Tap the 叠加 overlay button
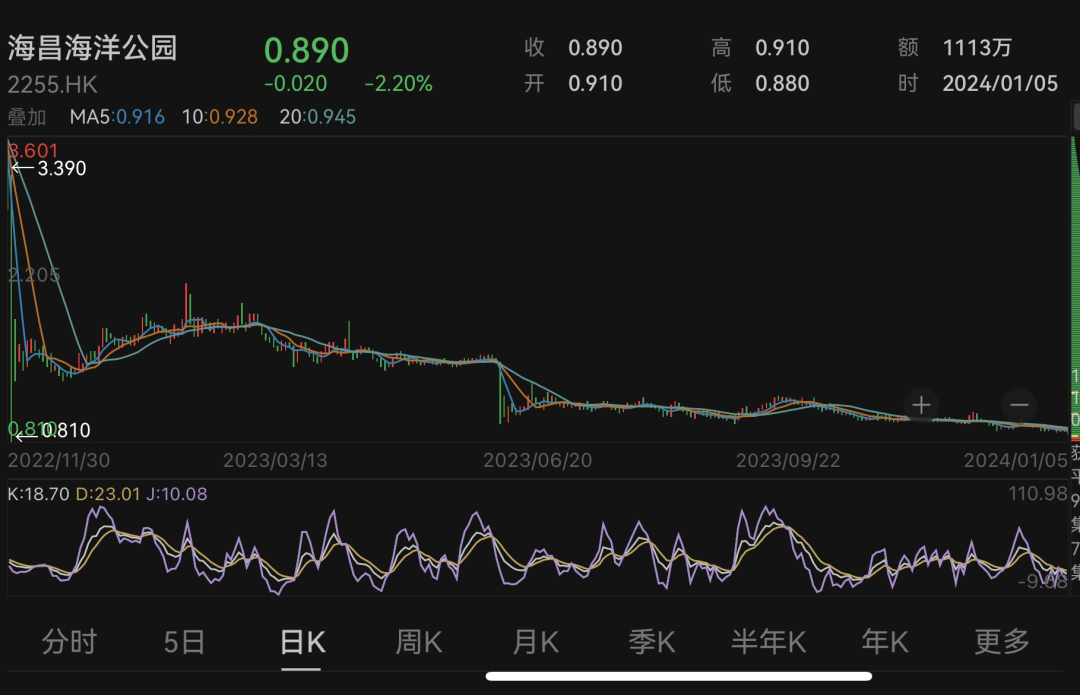Screen dimensions: 1080x695 [x=27, y=117]
